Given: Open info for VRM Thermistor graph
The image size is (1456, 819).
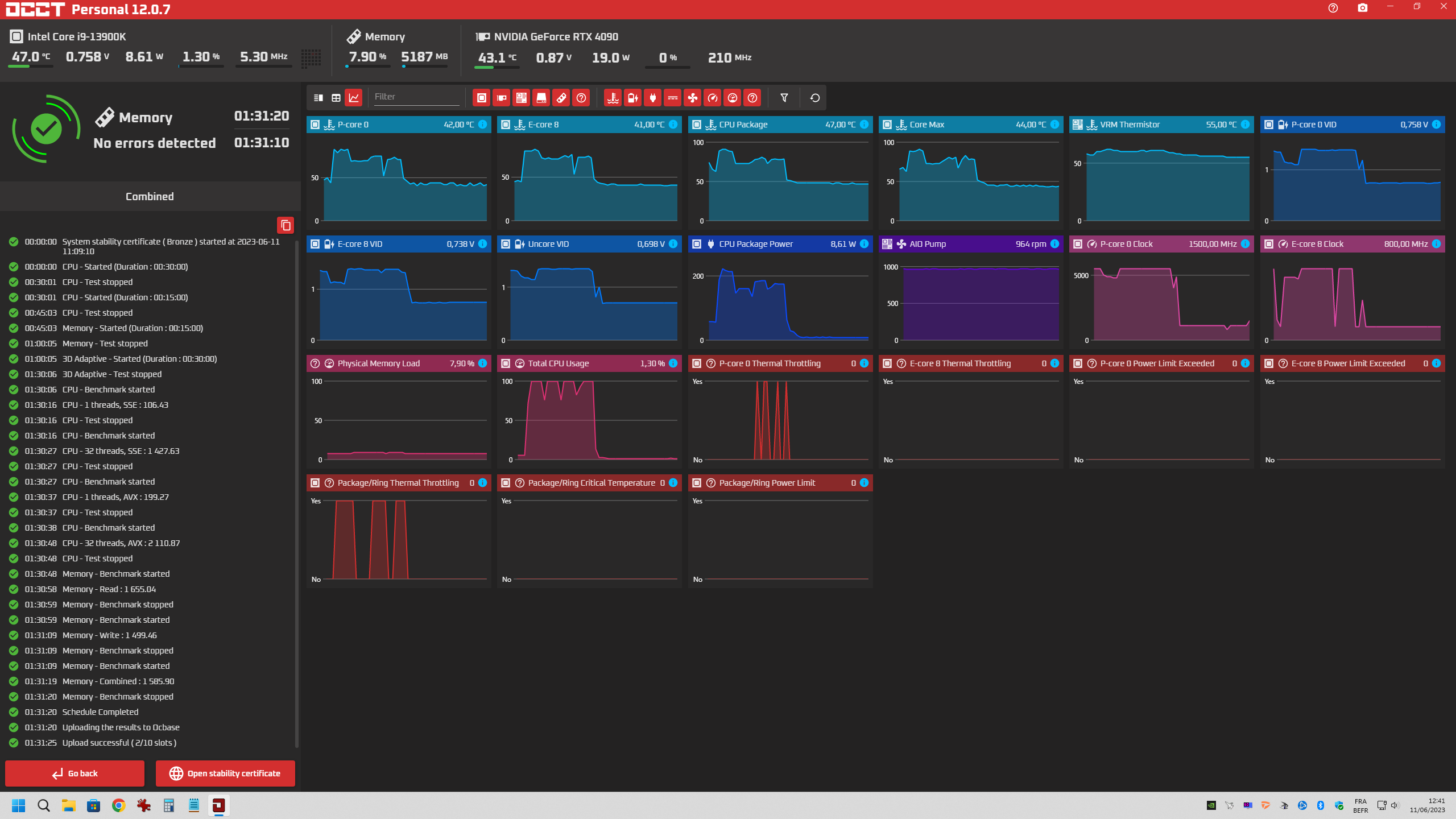Looking at the screenshot, I should [1245, 125].
